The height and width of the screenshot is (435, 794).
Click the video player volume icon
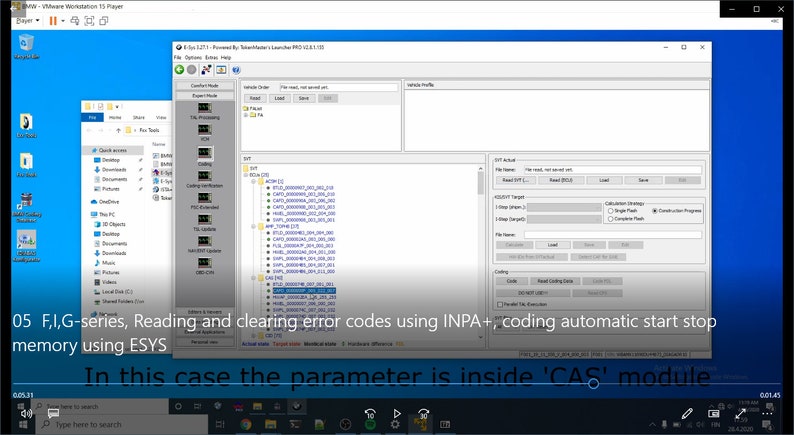tap(26, 413)
